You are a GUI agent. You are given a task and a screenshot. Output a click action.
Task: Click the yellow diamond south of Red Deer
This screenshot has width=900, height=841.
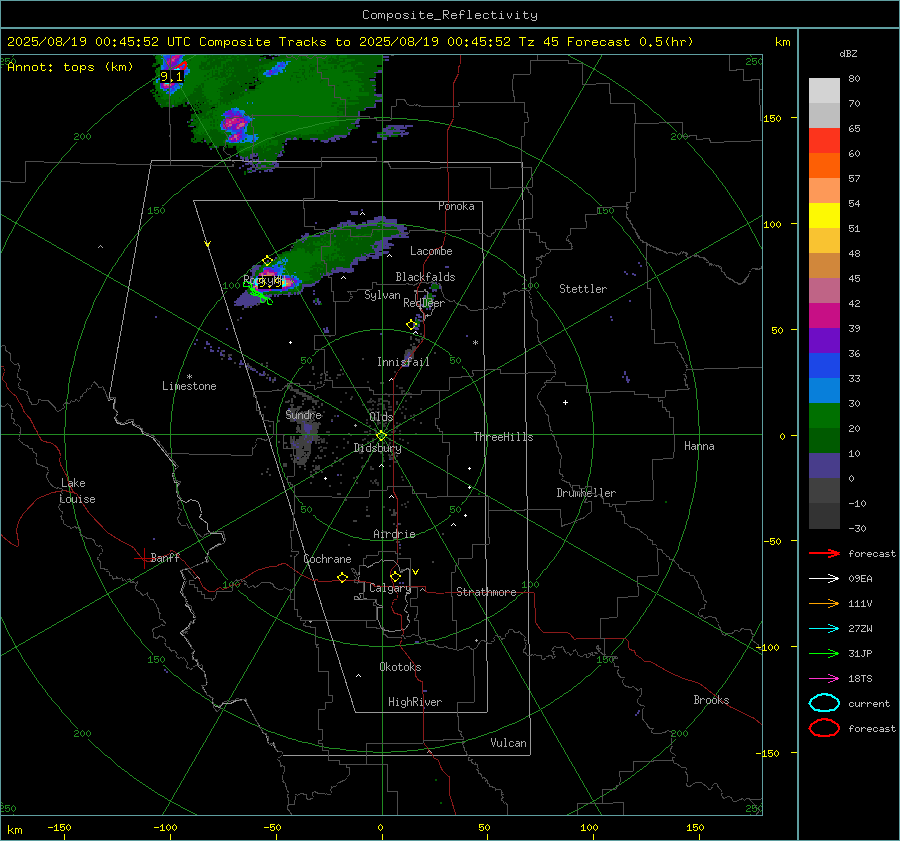[412, 325]
